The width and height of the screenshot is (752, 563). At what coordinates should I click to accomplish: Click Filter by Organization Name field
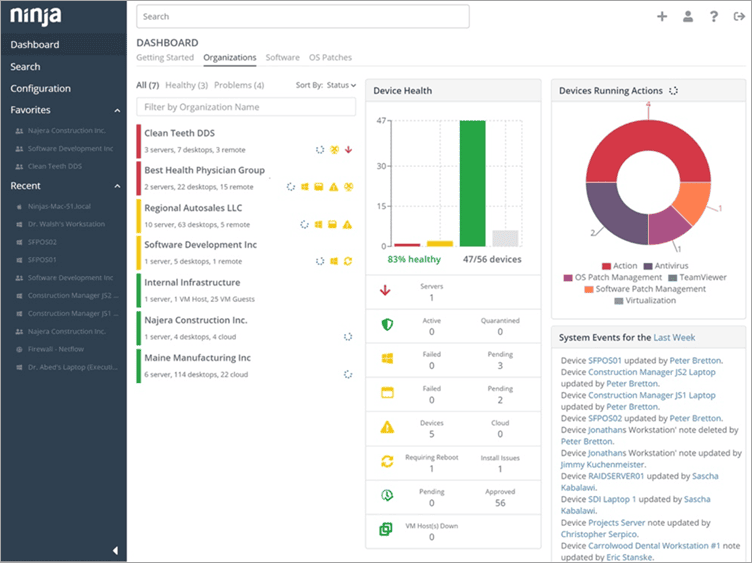click(246, 107)
